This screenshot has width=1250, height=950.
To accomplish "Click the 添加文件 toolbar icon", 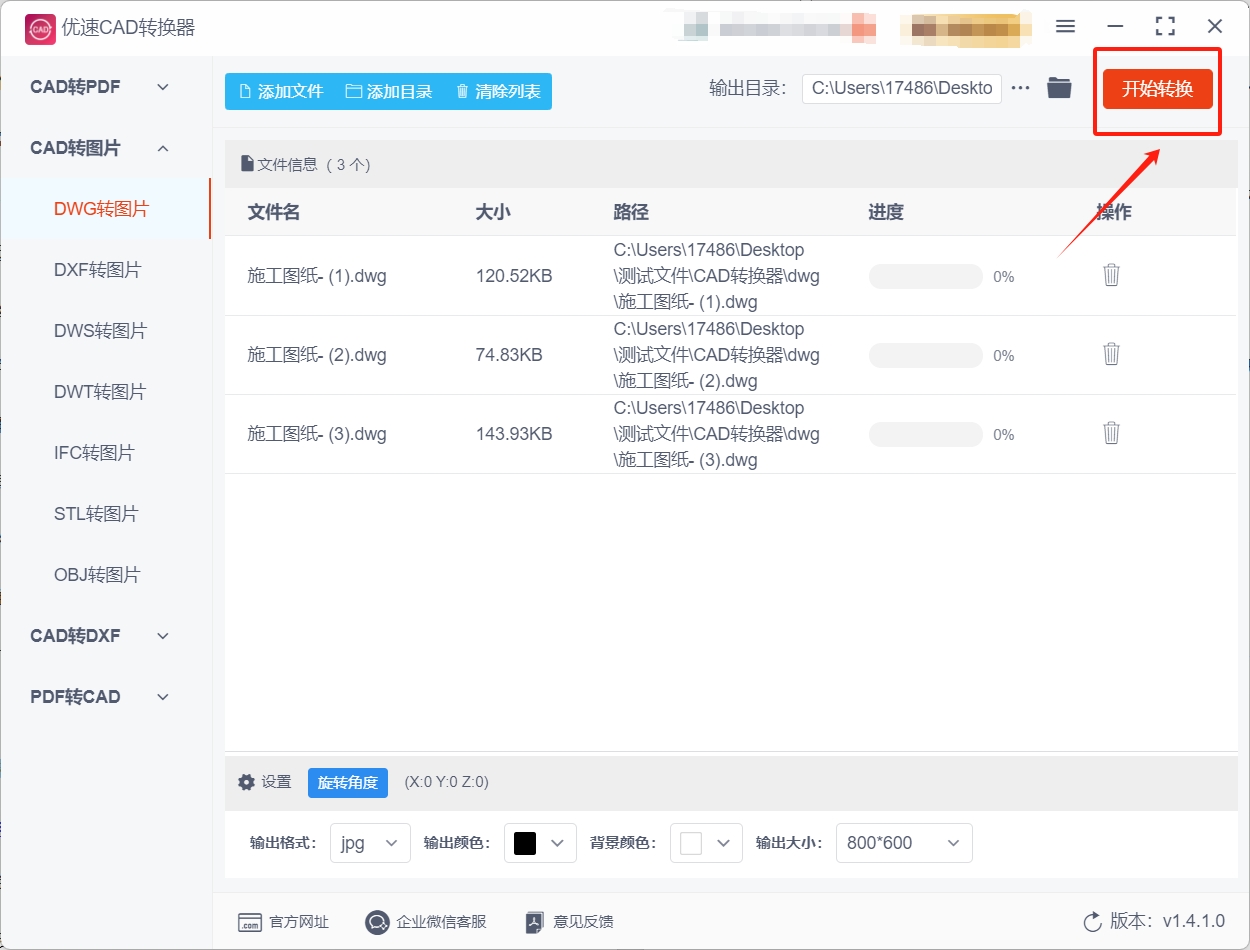I will pyautogui.click(x=243, y=91).
